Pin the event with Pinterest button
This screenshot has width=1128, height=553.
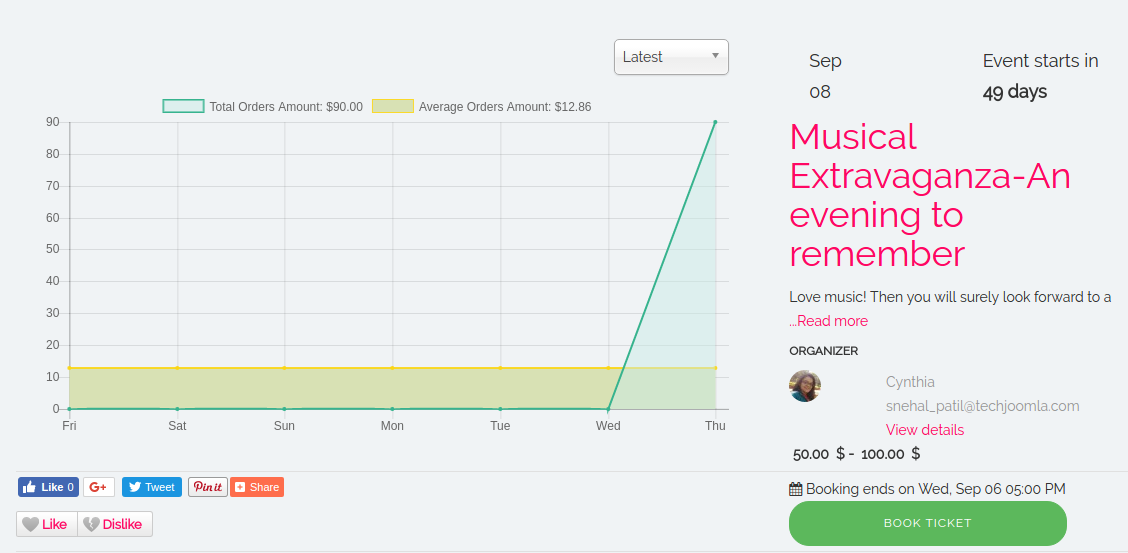click(x=208, y=487)
